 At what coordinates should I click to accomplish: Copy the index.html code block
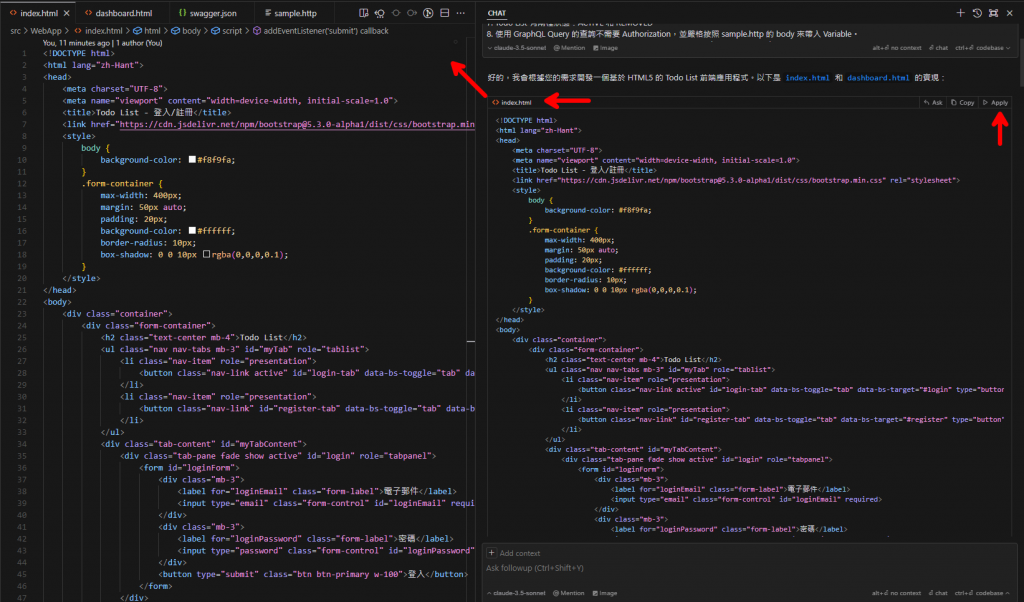point(963,103)
